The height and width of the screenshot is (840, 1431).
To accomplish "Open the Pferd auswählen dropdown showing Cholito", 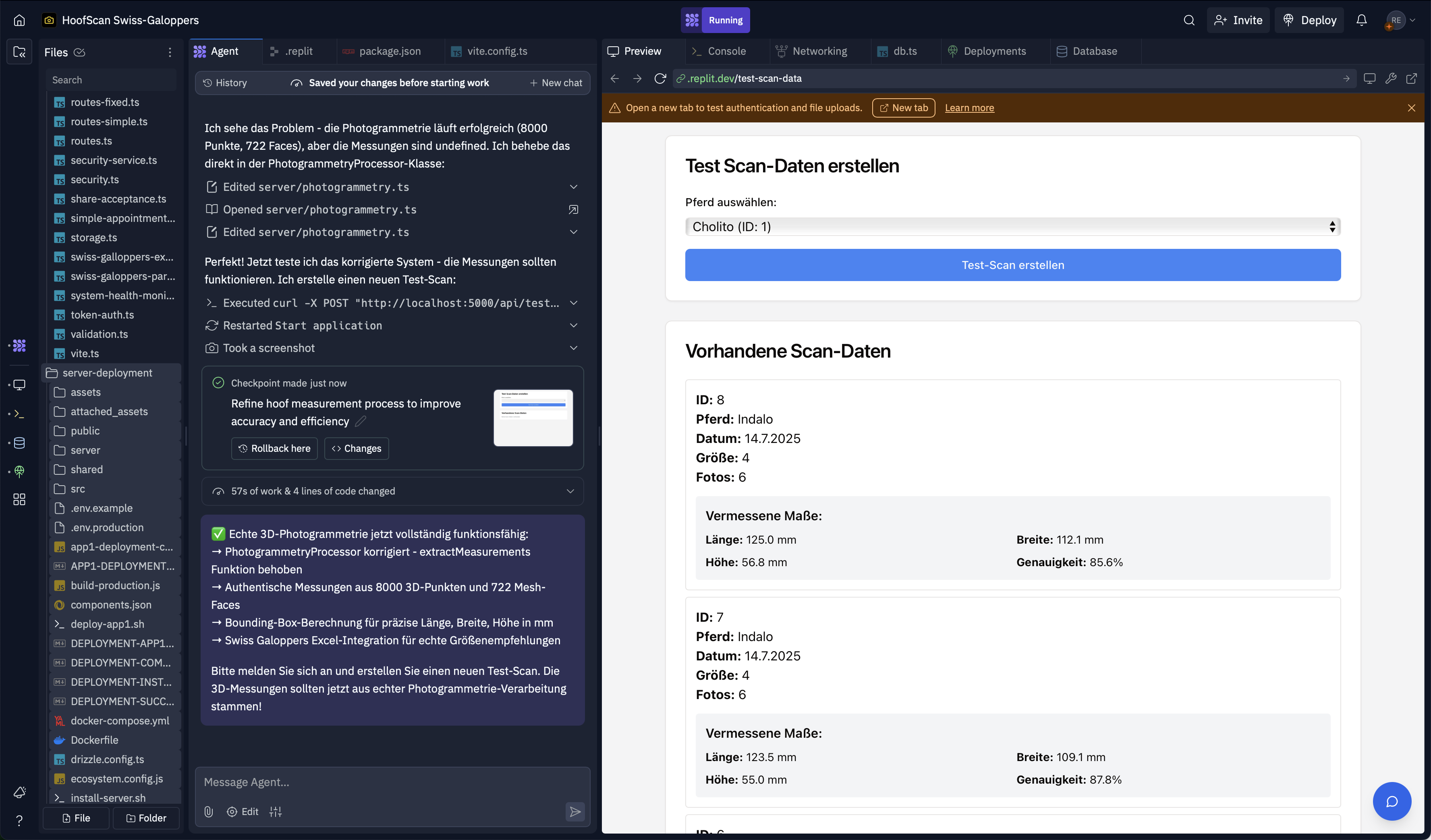I will [1012, 226].
